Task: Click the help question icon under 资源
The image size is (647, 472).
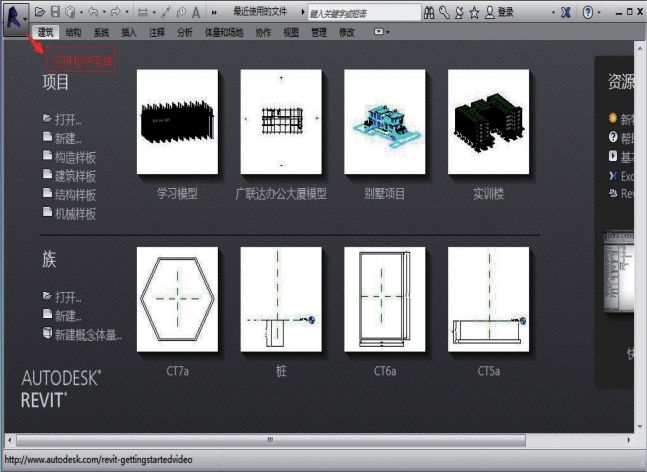Action: click(613, 137)
